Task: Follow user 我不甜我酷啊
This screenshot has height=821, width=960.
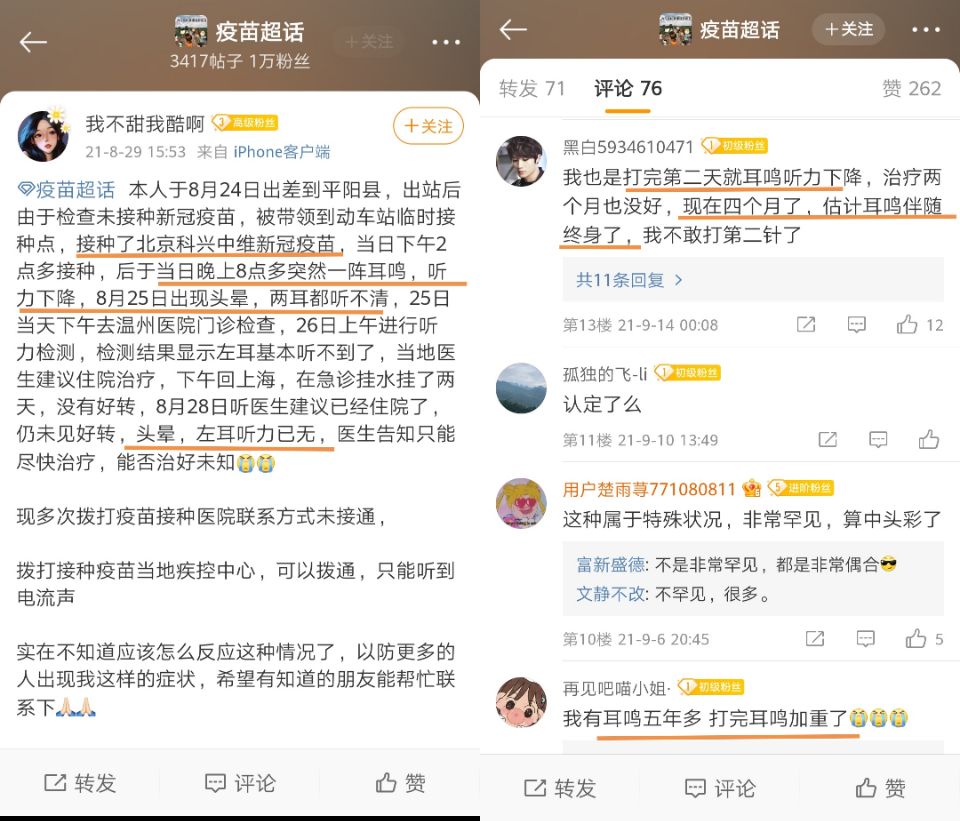Action: (x=428, y=126)
